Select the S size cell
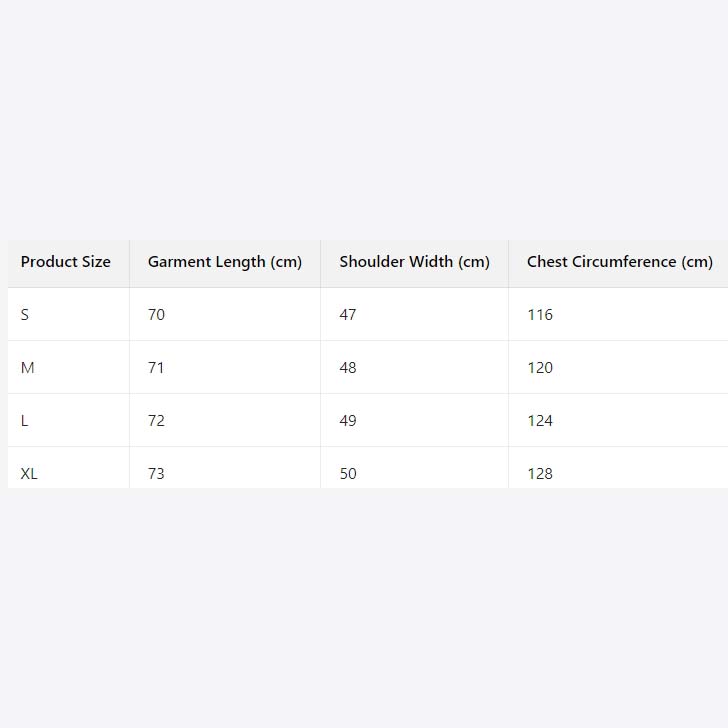Image resolution: width=728 pixels, height=728 pixels. click(25, 315)
